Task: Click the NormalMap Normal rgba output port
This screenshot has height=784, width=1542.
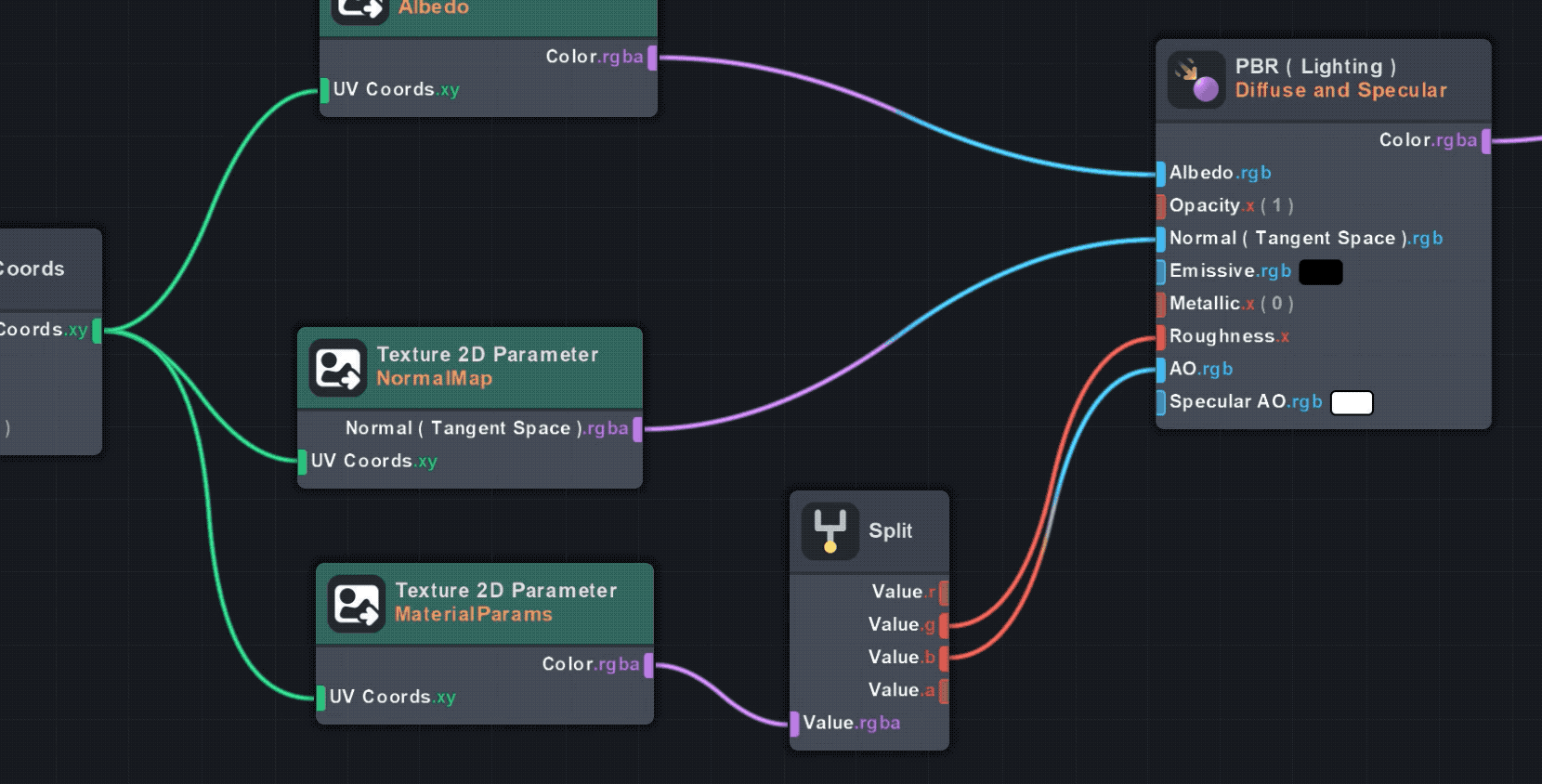Action: click(637, 429)
